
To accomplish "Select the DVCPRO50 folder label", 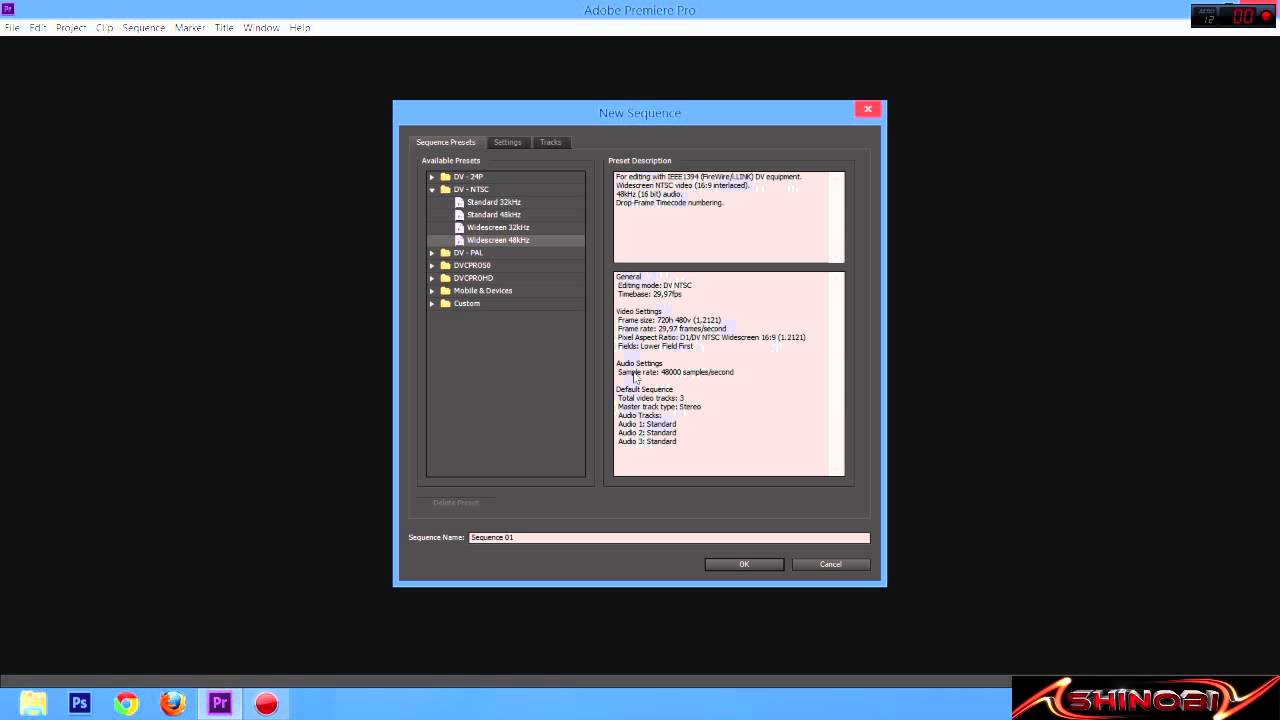I will (472, 266).
